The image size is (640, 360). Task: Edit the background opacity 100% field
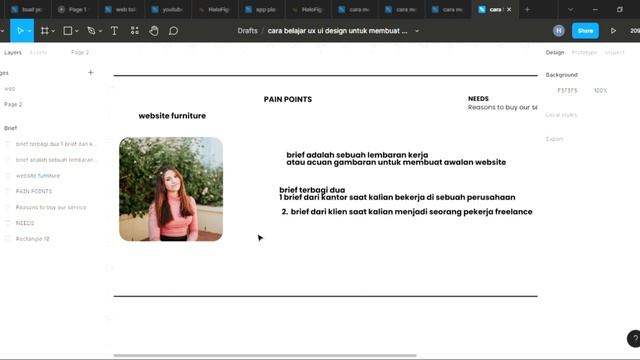(600, 91)
